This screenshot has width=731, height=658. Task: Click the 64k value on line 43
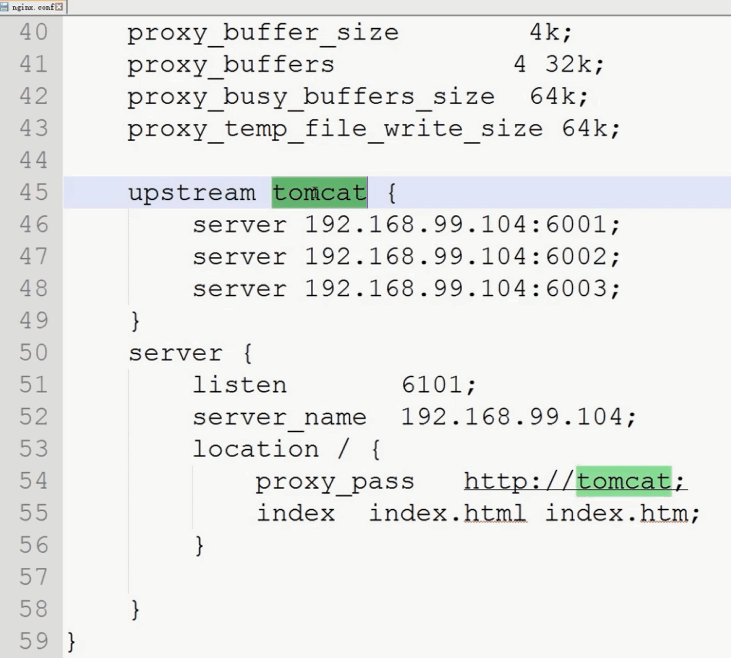pos(585,129)
